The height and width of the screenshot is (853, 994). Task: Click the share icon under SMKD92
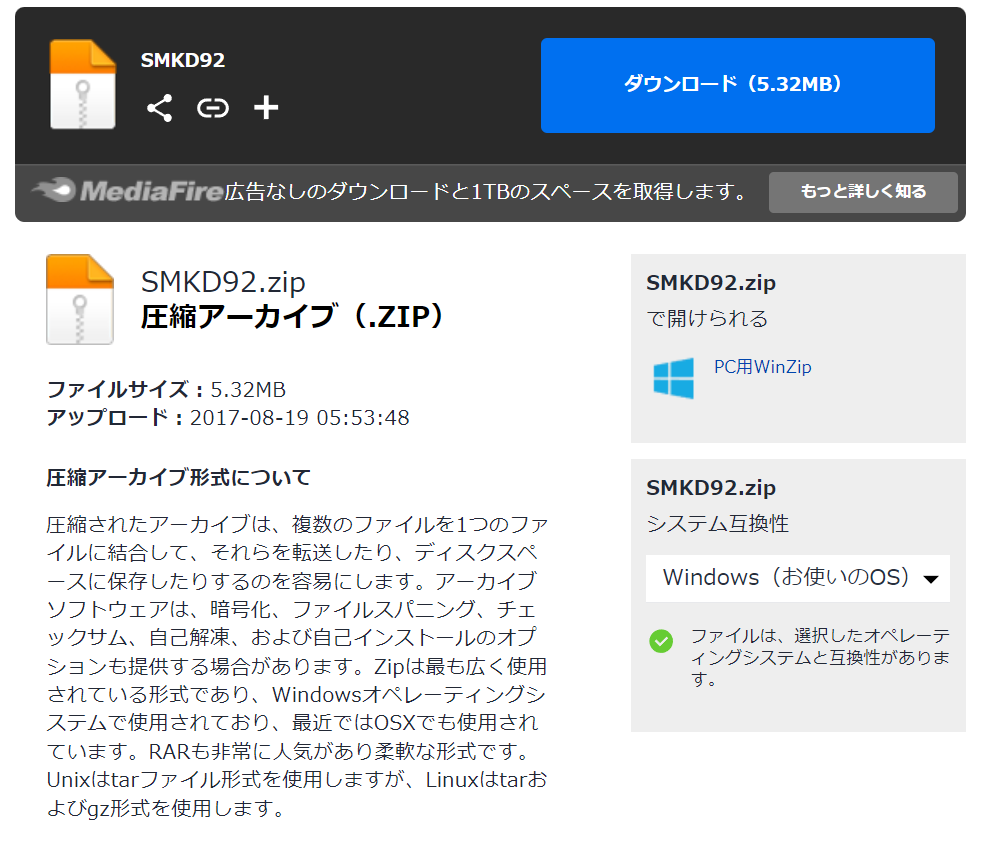click(x=159, y=108)
